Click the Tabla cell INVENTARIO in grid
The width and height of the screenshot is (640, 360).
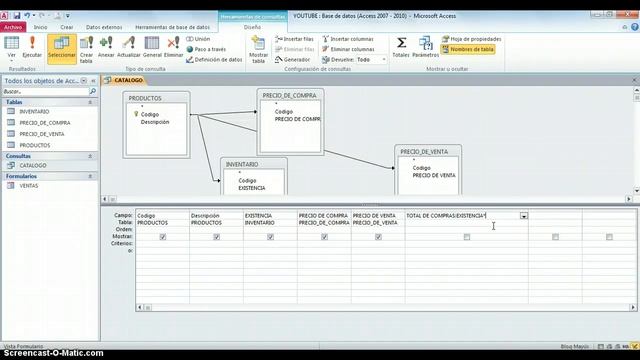pos(270,223)
